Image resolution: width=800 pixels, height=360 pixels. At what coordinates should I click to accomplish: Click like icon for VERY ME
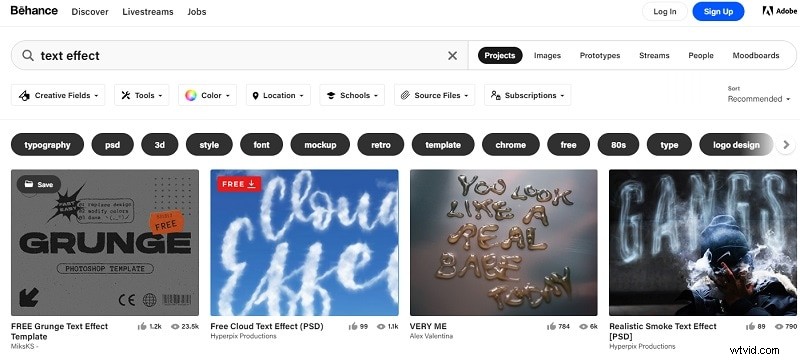coord(552,326)
